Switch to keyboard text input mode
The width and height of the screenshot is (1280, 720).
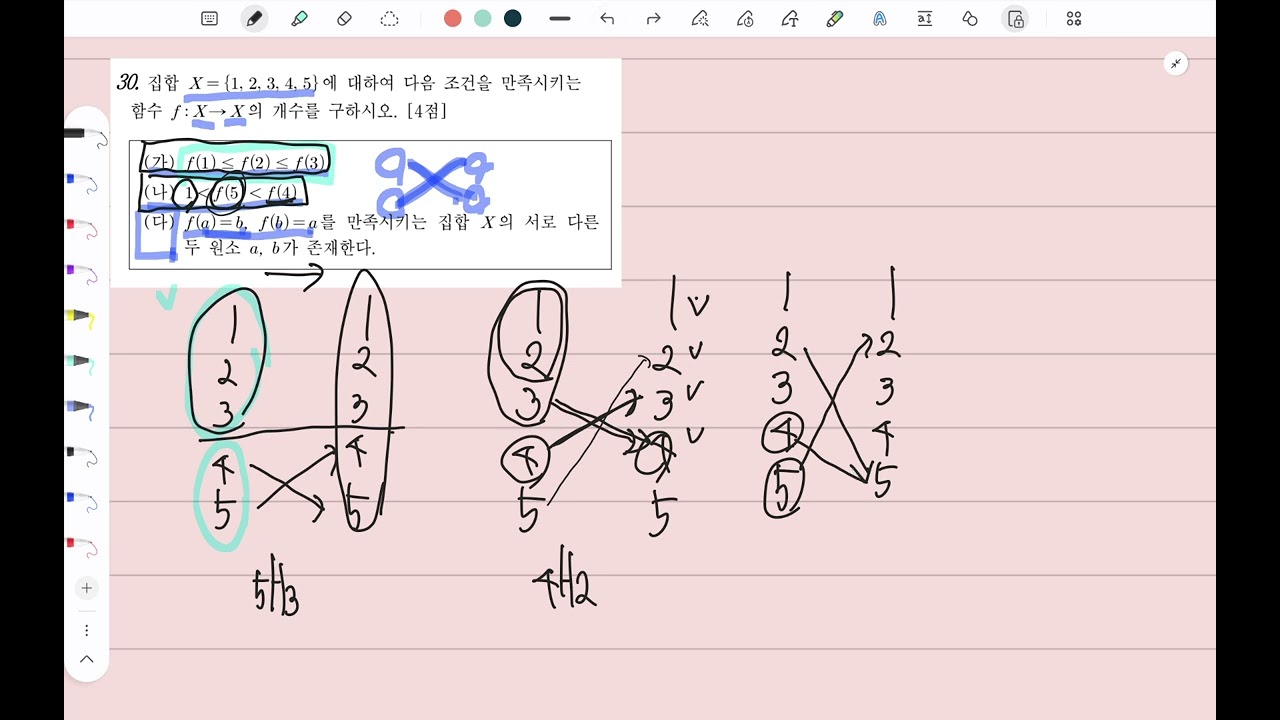tap(209, 18)
